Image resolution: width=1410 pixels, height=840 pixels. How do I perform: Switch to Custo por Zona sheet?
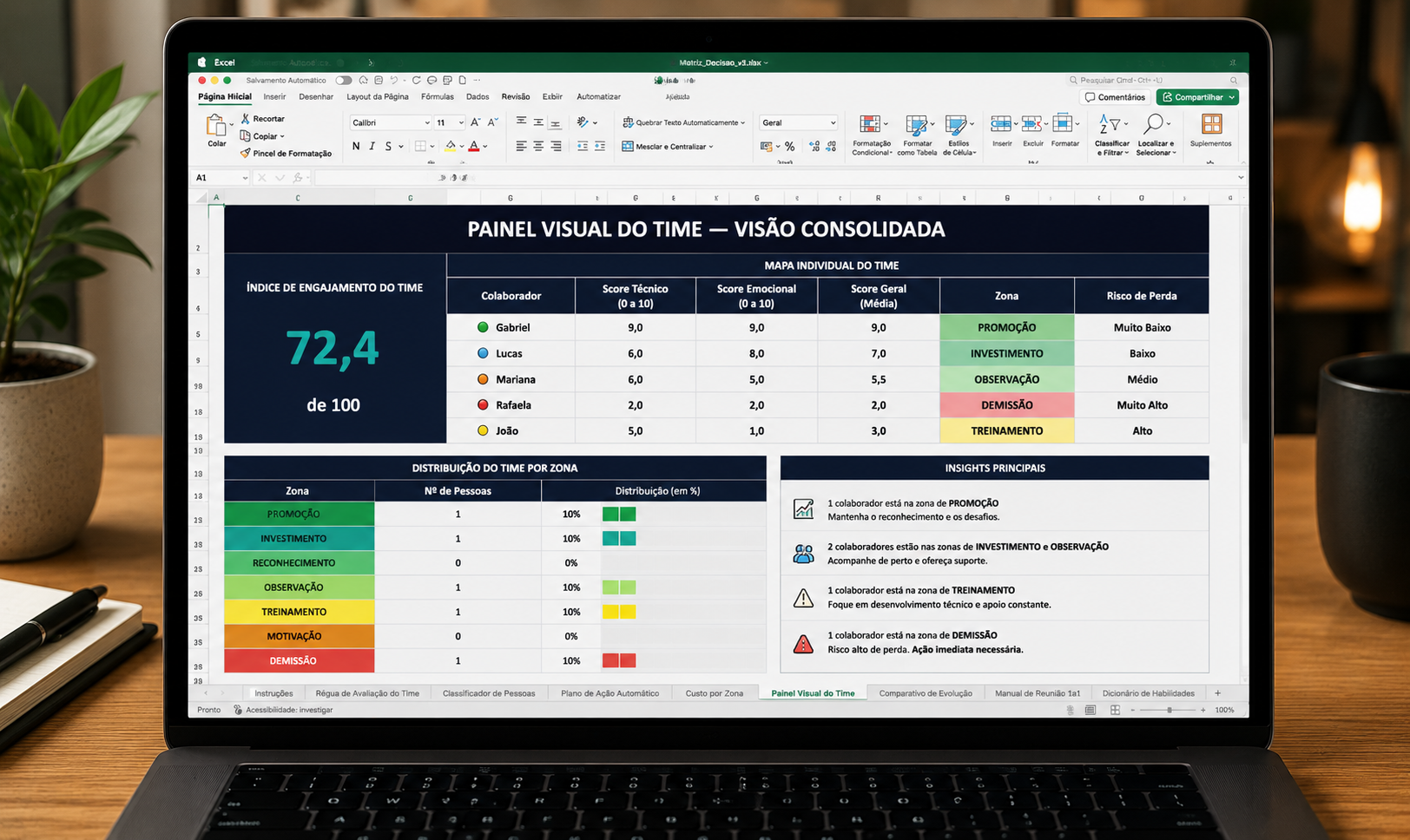pyautogui.click(x=715, y=693)
